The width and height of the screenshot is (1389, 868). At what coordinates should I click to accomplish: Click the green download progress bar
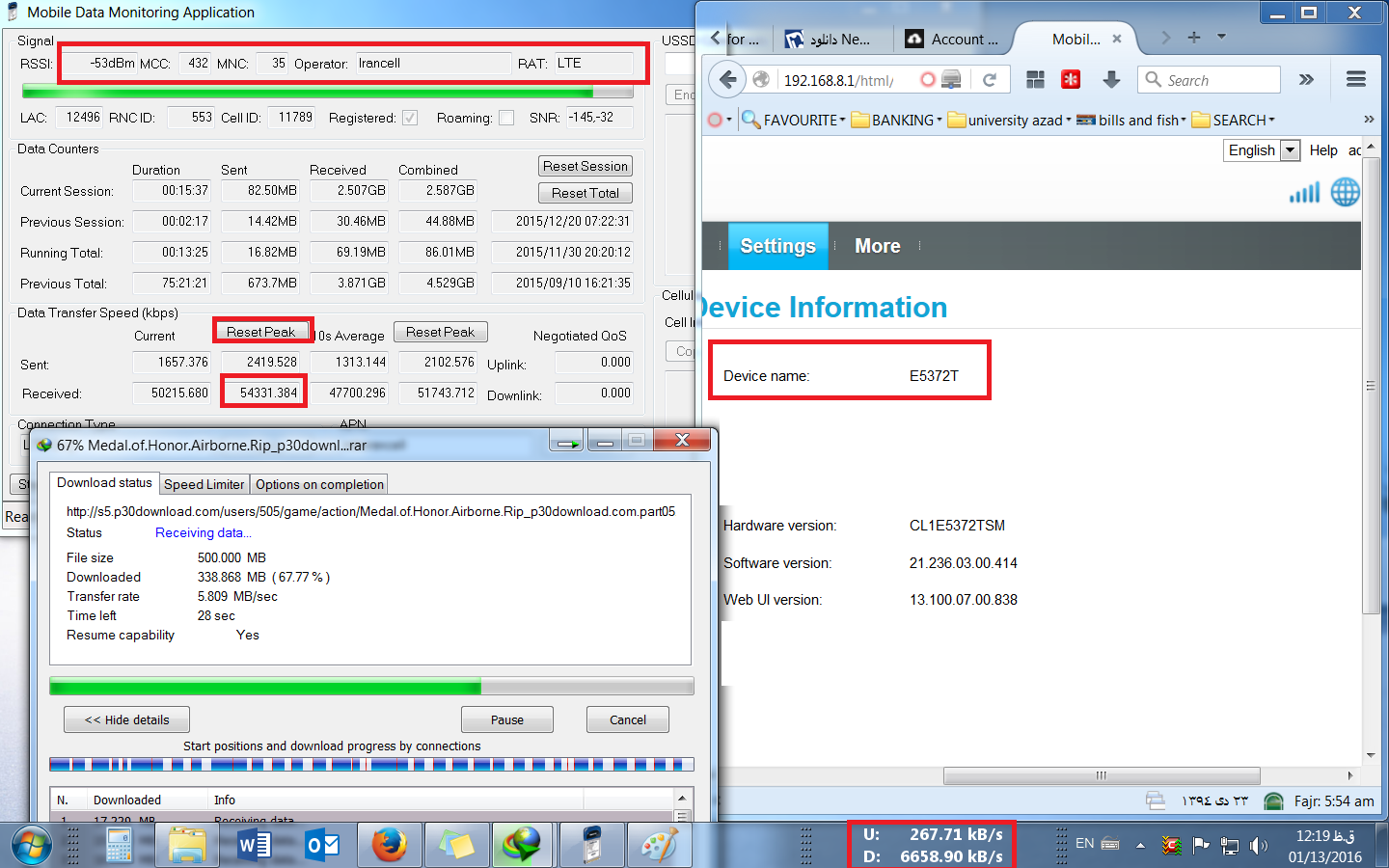[371, 686]
